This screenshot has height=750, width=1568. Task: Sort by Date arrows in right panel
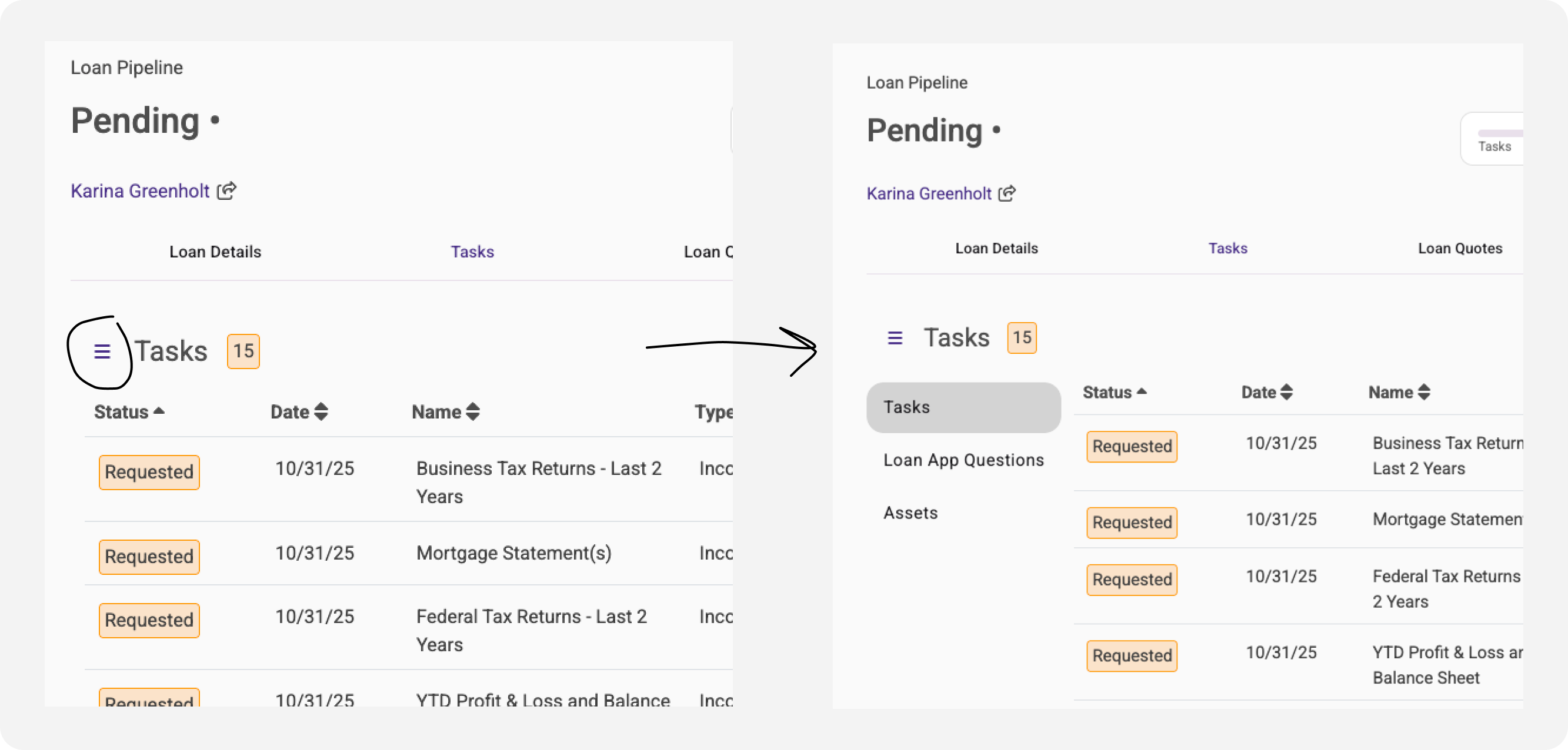[1286, 392]
